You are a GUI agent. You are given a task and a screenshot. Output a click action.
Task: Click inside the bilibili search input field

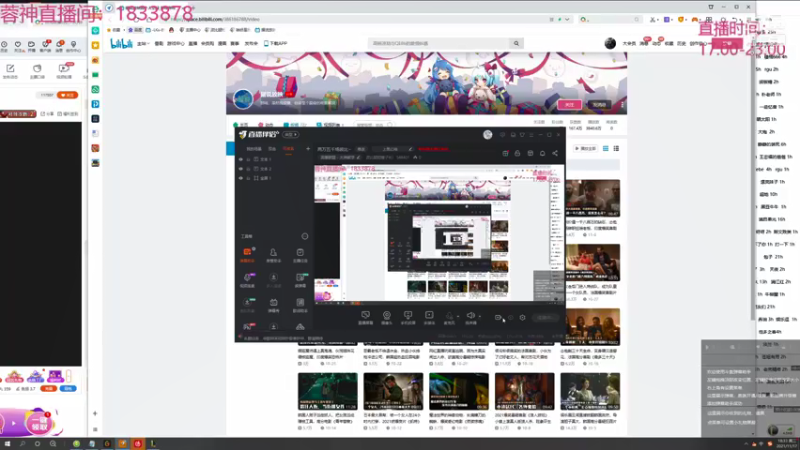tap(439, 43)
